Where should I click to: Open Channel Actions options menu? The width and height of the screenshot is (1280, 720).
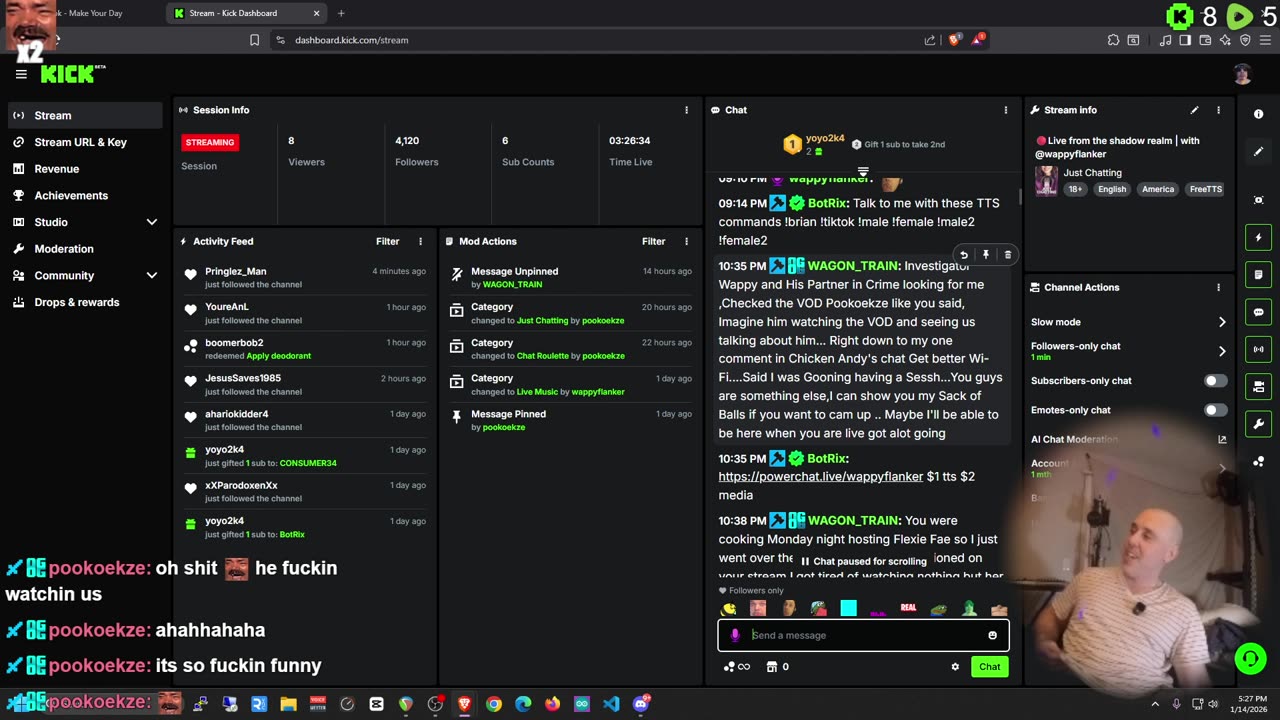1218,287
